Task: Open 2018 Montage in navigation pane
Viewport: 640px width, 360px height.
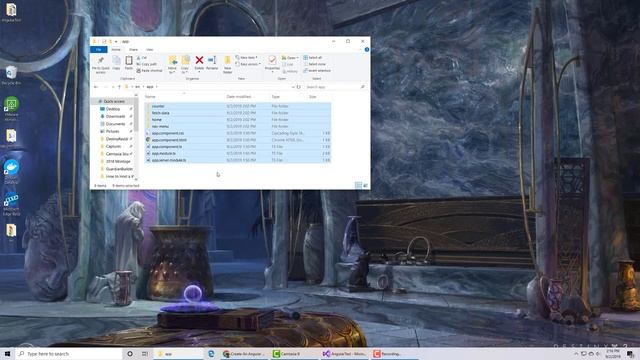Action: coord(118,161)
